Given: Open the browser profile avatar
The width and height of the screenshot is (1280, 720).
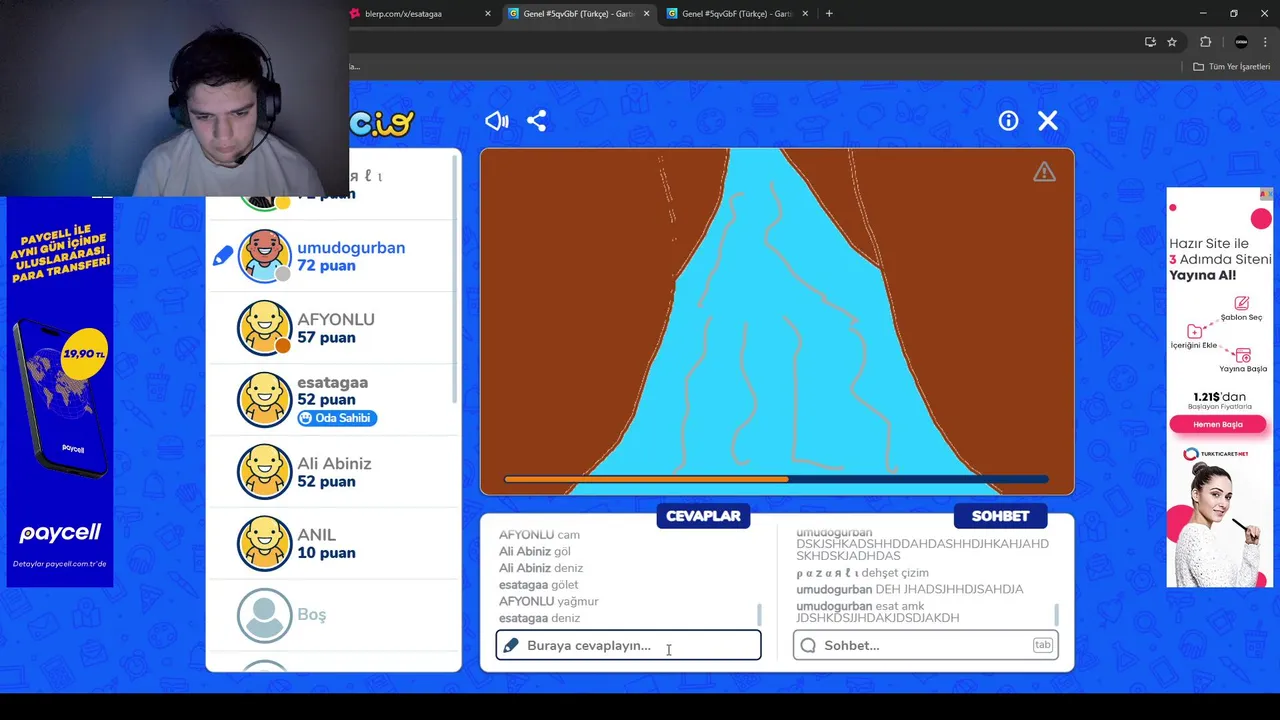Looking at the screenshot, I should 1241,42.
